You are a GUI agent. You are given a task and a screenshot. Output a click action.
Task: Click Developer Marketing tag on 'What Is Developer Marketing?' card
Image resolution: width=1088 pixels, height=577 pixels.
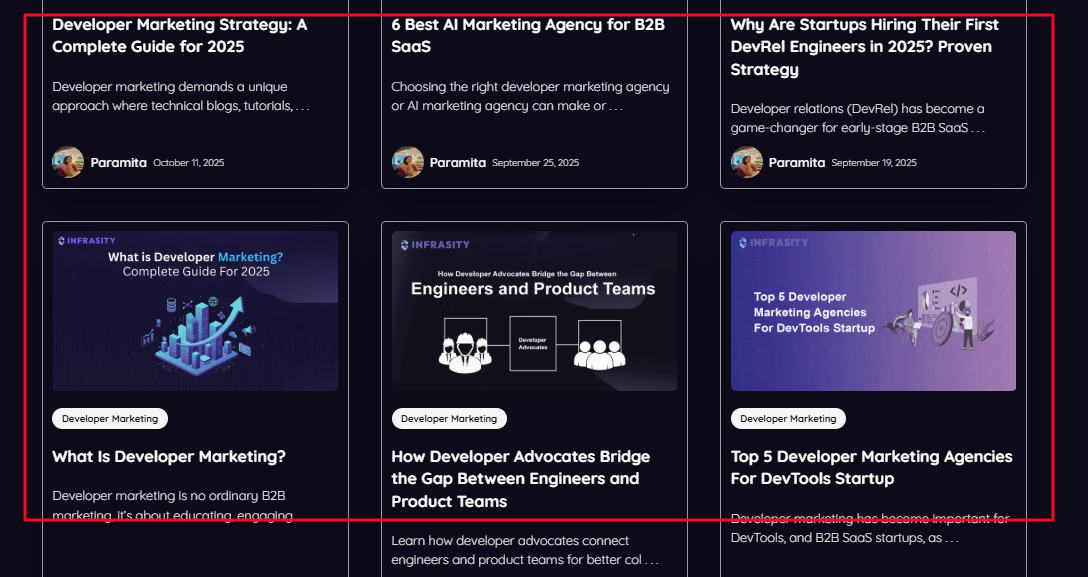110,419
